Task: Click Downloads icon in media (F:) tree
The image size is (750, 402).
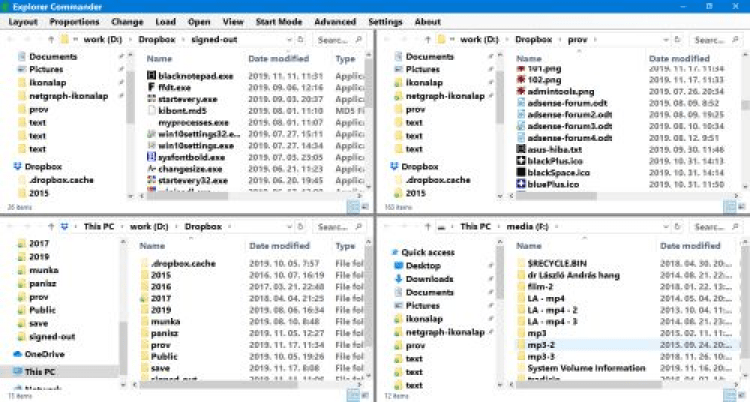Action: 398,279
